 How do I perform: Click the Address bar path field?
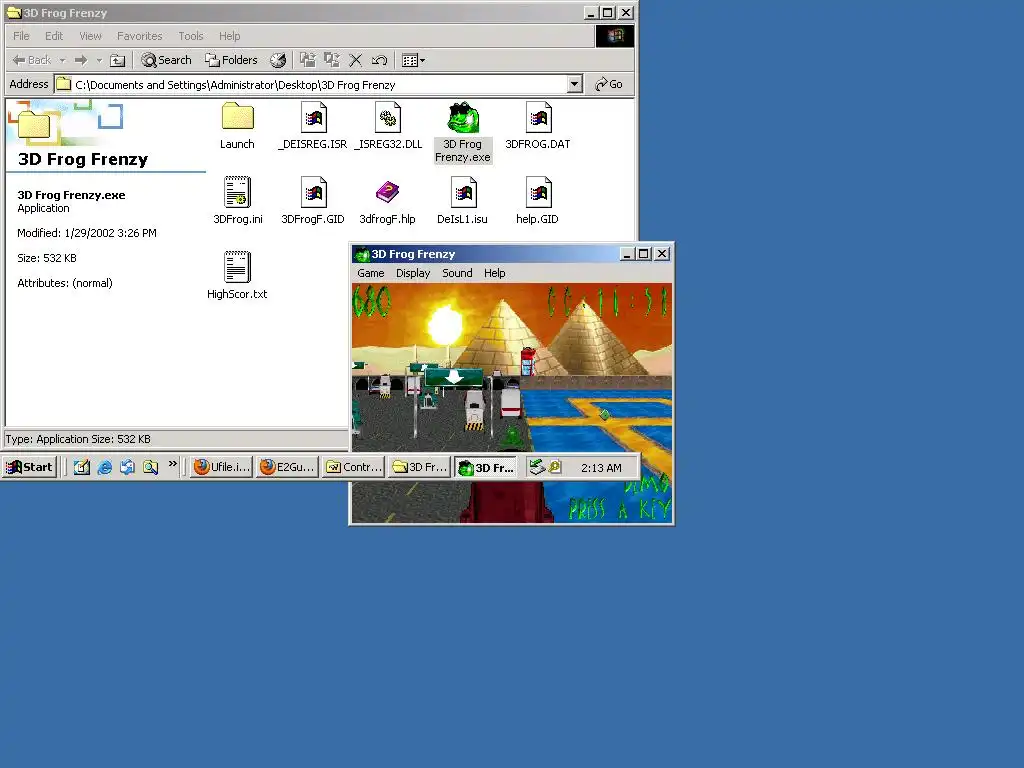[311, 84]
